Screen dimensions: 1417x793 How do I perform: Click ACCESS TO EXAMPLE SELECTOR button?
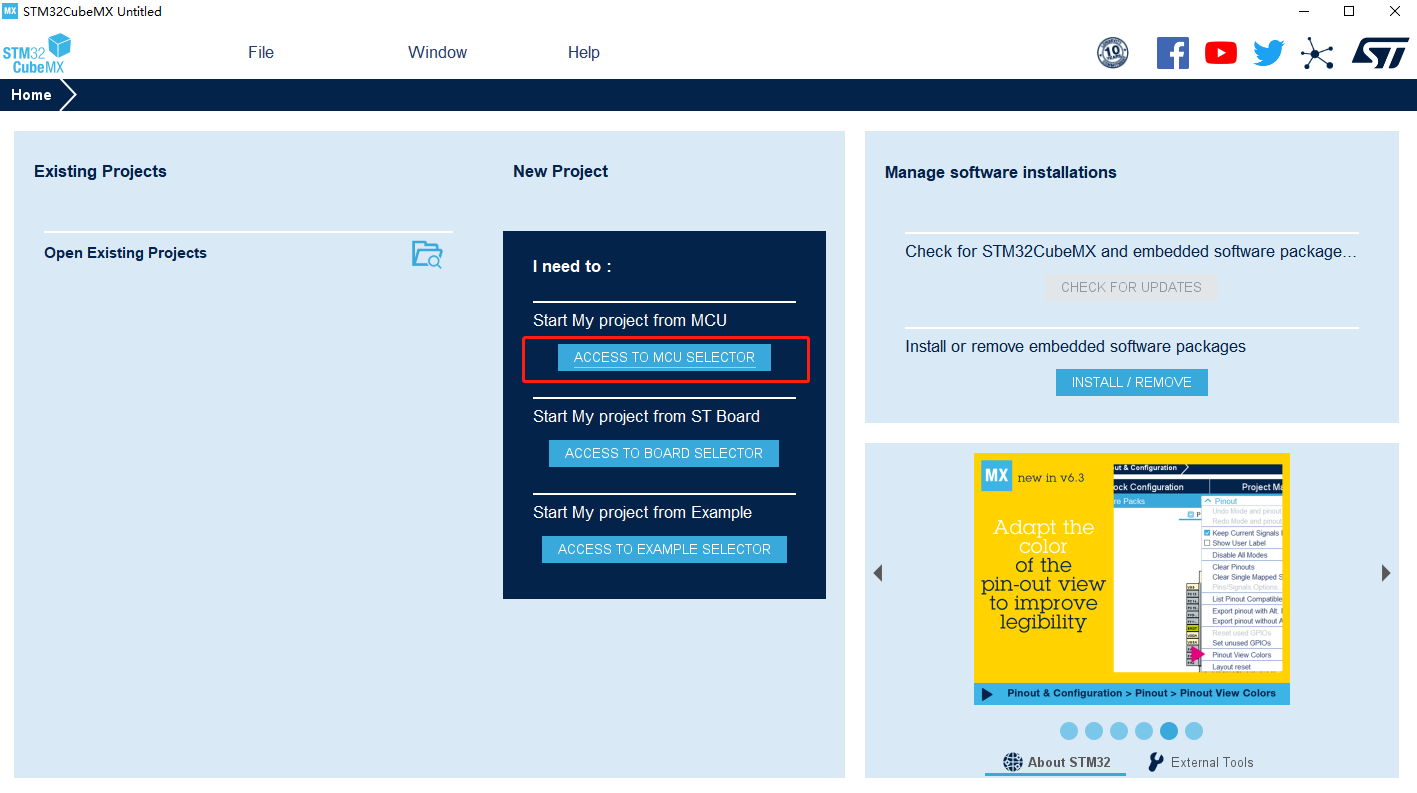click(664, 549)
